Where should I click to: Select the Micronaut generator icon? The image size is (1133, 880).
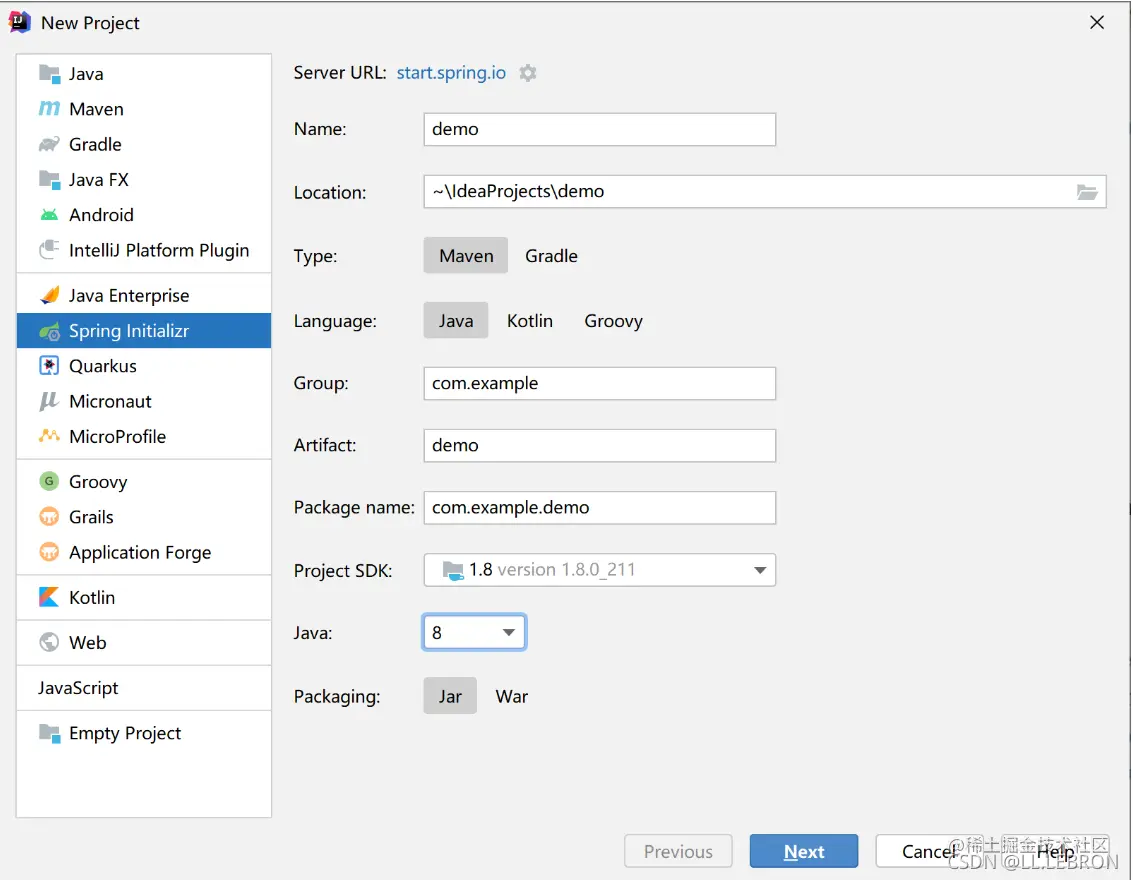pyautogui.click(x=49, y=401)
